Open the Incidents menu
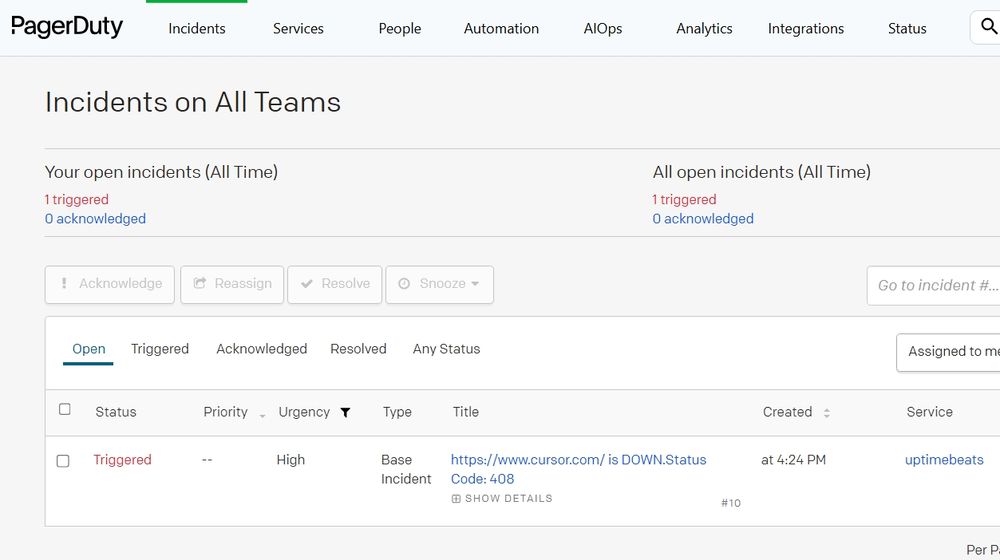This screenshot has width=1000, height=560. tap(196, 29)
